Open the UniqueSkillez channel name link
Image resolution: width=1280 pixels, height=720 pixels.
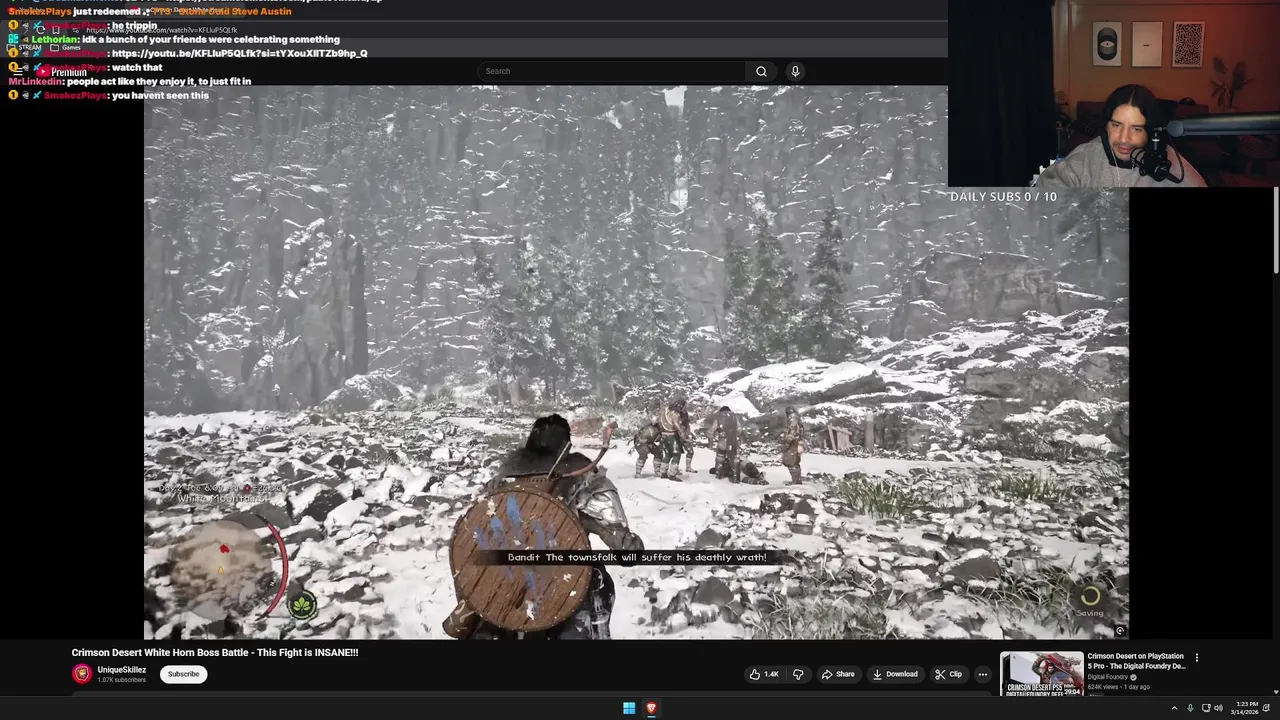pyautogui.click(x=122, y=670)
